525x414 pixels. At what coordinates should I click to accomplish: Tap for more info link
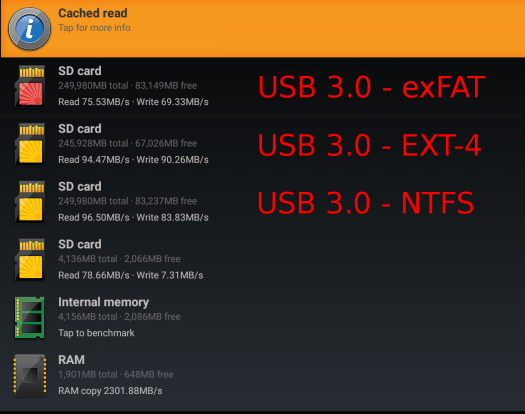coord(94,28)
